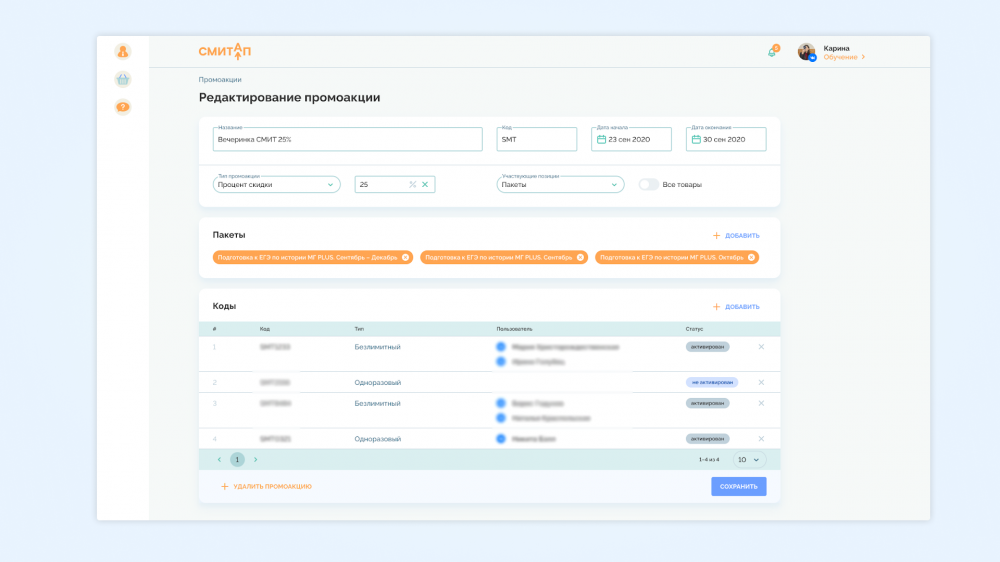Edit the Название field with Вечеринка СМИТ 25%
This screenshot has width=1000, height=562.
pos(348,139)
